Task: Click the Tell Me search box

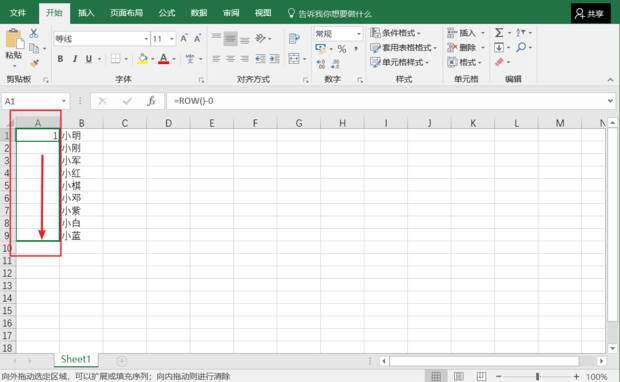Action: coord(330,14)
